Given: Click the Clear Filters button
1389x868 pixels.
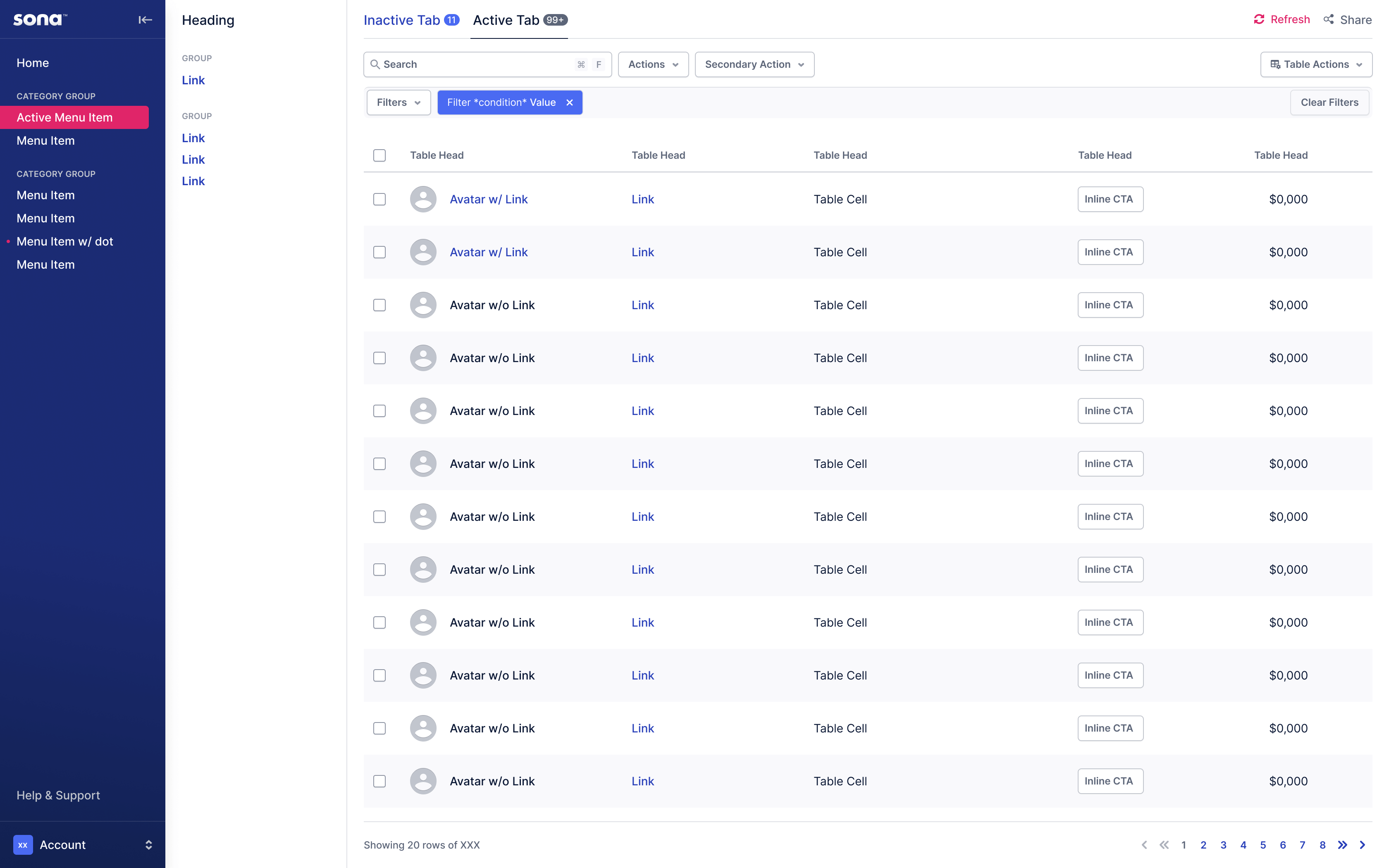Looking at the screenshot, I should (1329, 102).
